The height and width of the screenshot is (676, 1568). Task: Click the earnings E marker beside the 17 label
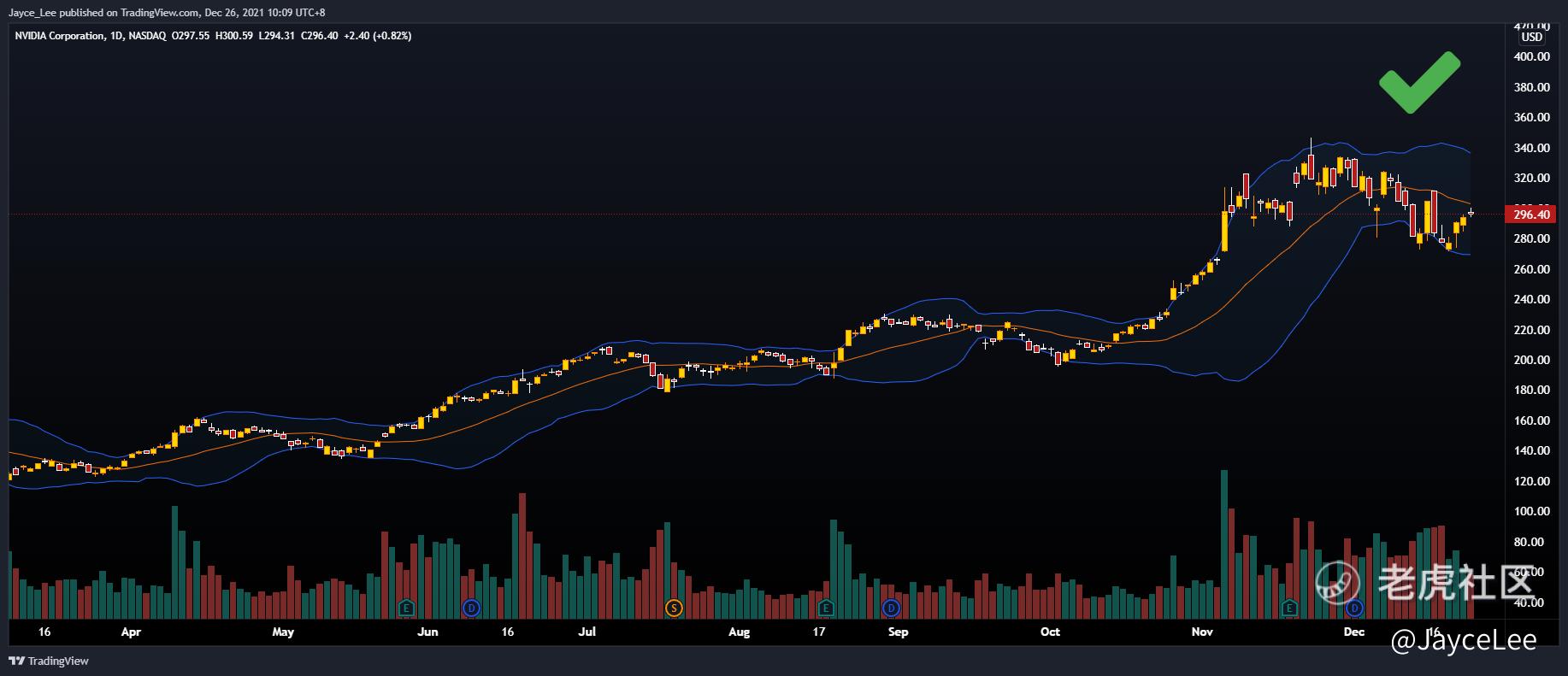pyautogui.click(x=826, y=608)
